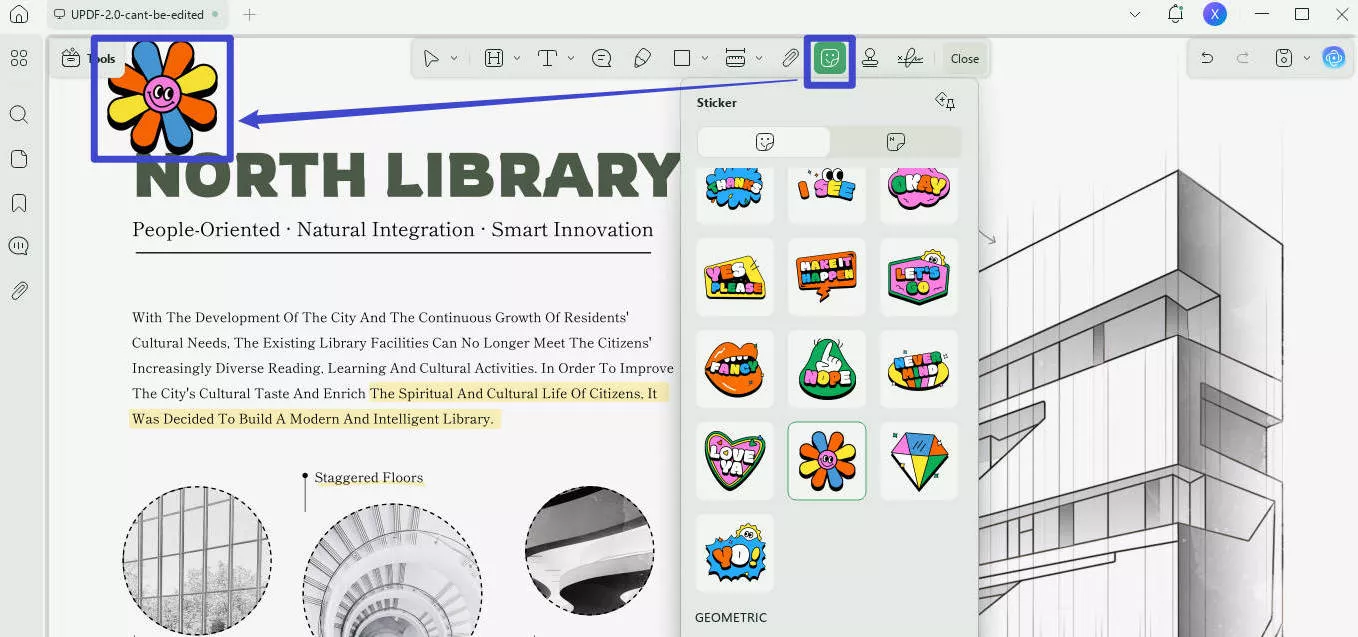Open the Signature tool

(910, 58)
